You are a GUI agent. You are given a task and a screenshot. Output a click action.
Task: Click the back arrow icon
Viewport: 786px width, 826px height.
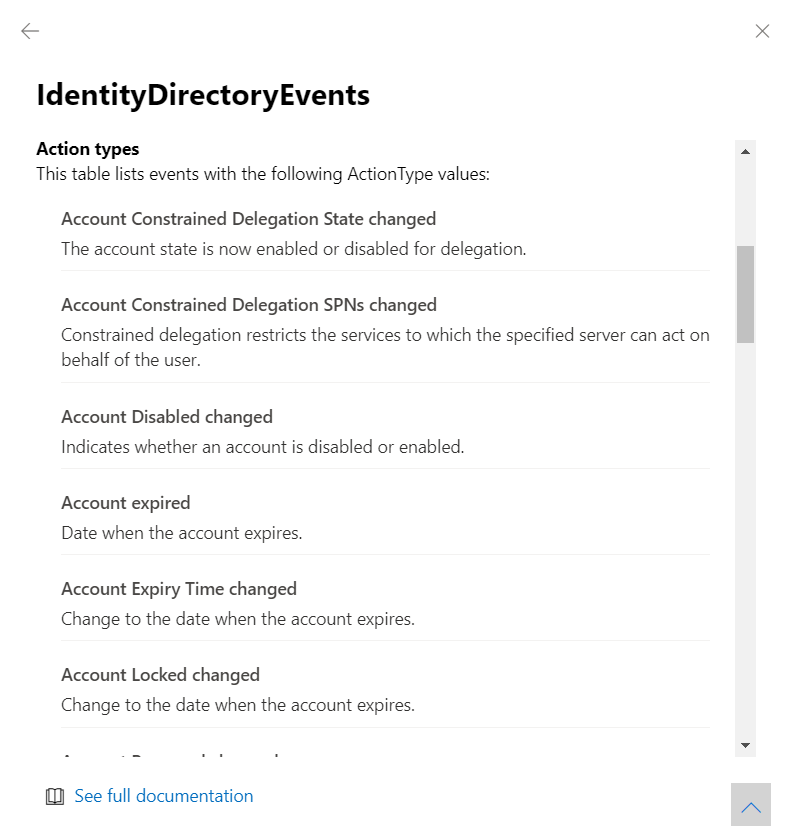[30, 31]
